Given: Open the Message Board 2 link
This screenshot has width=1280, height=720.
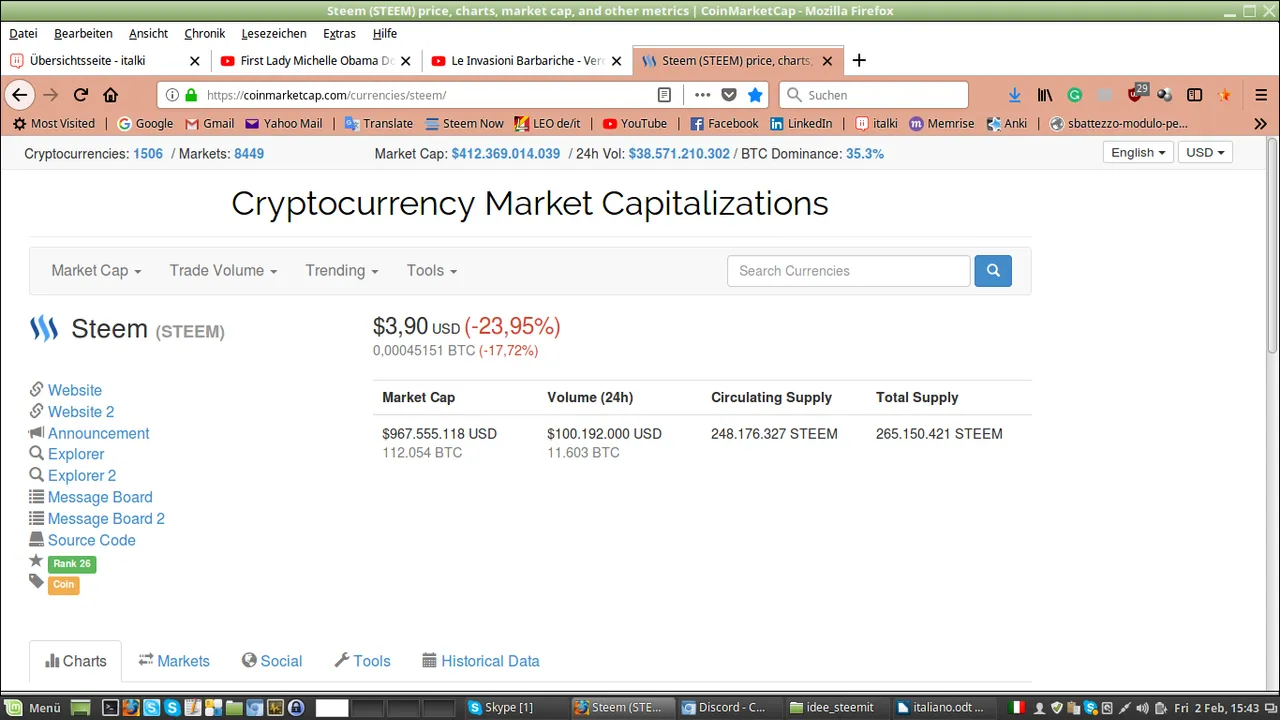Looking at the screenshot, I should tap(106, 519).
